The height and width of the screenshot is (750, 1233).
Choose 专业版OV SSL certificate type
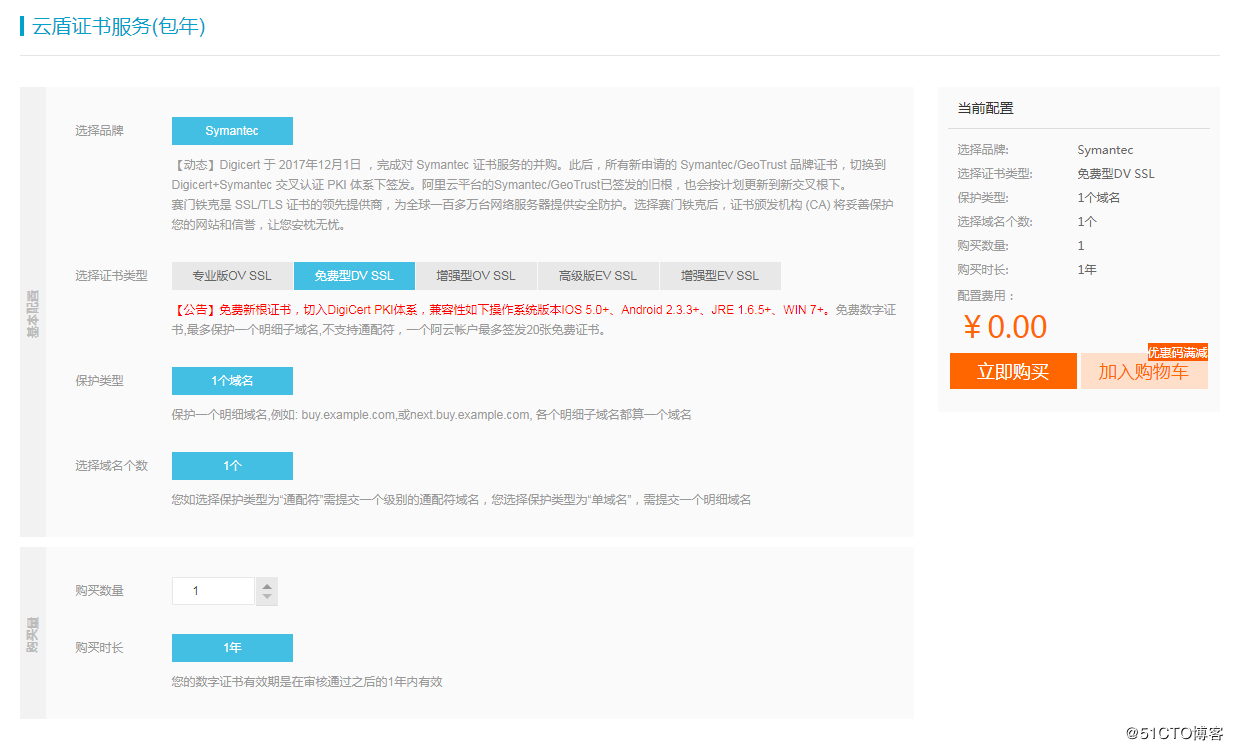coord(232,276)
